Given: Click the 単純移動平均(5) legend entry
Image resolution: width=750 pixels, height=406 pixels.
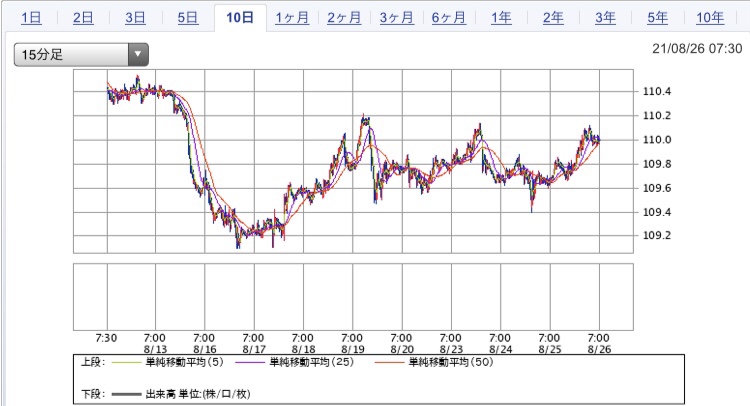Looking at the screenshot, I should (x=184, y=362).
